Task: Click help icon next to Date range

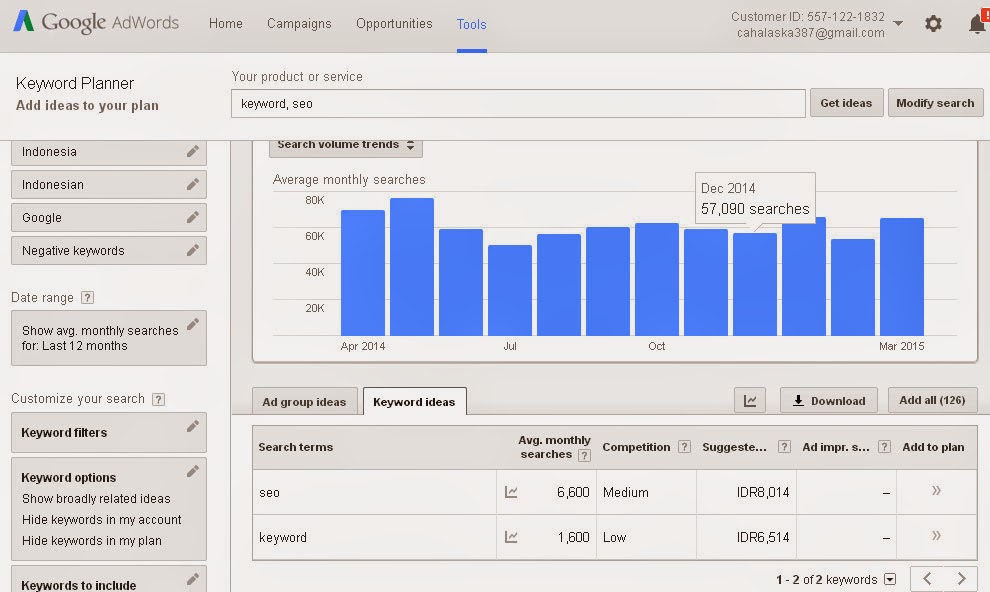Action: [88, 298]
